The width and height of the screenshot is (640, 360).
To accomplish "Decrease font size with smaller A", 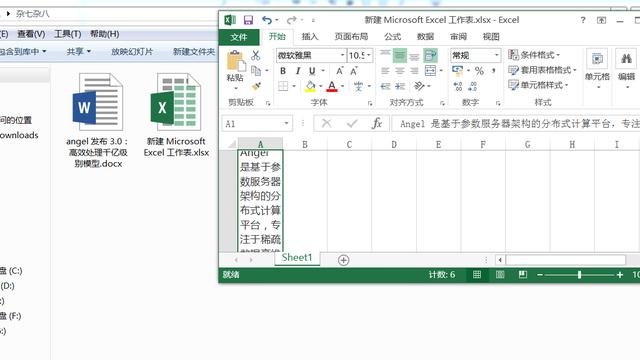I will 354,71.
